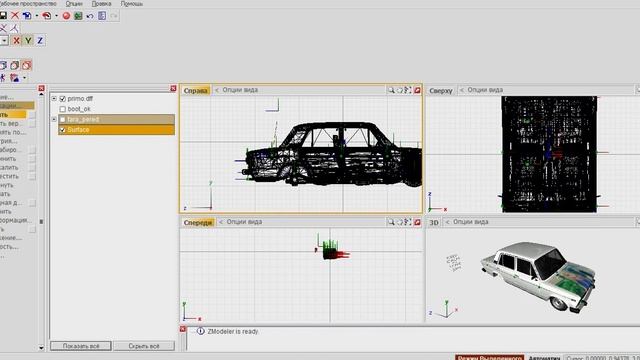Screen dimensions: 640x360
Task: Click the Сверху viewport label tab
Action: pyautogui.click(x=441, y=90)
